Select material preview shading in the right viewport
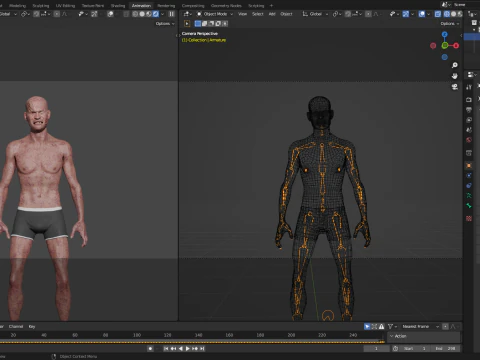The image size is (480, 360). pyautogui.click(x=460, y=14)
